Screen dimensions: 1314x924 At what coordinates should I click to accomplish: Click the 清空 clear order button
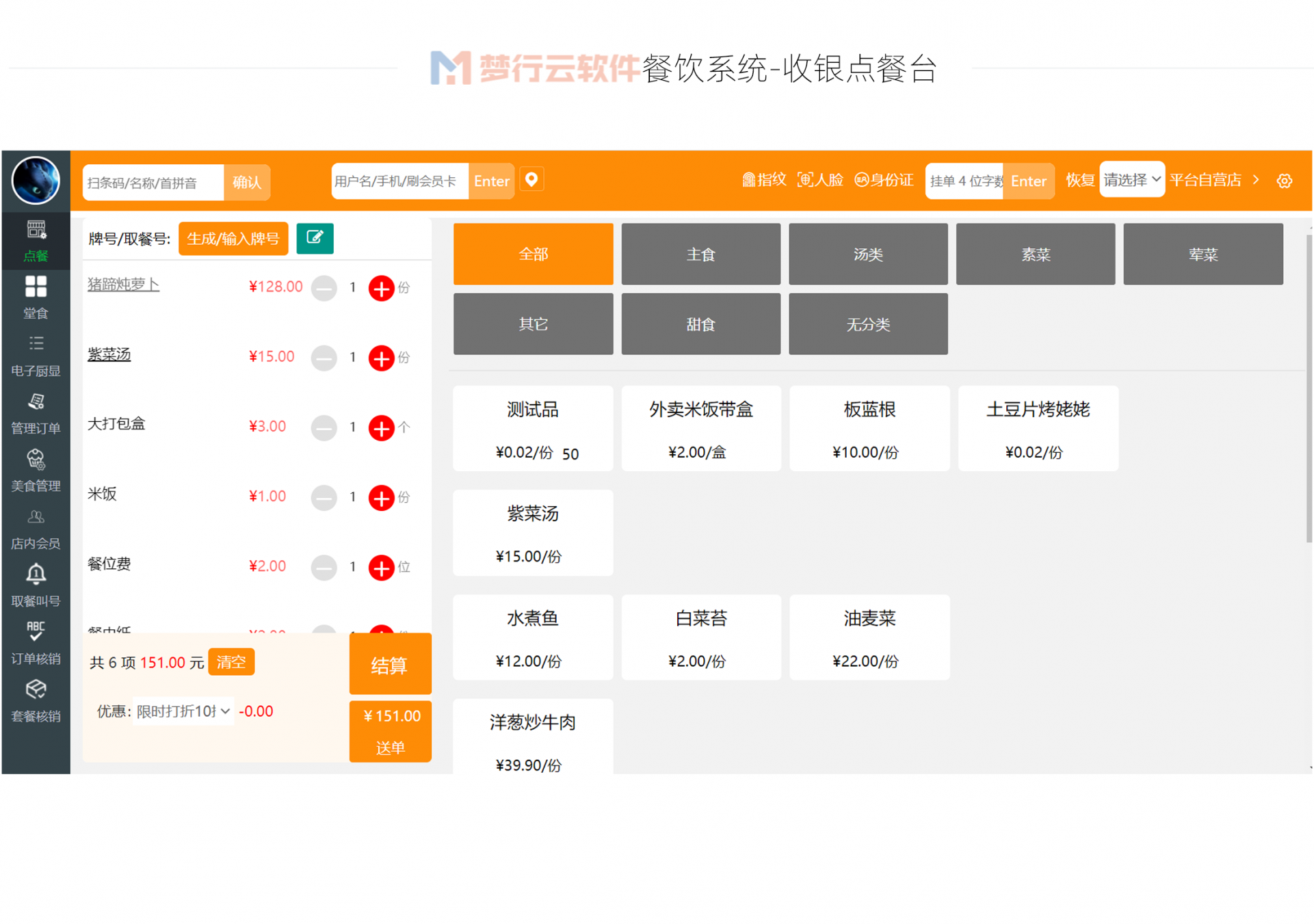click(231, 662)
